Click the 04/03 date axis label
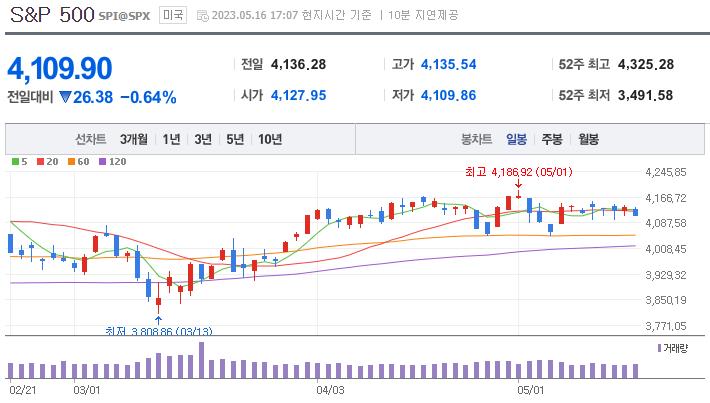Image resolution: width=710 pixels, height=403 pixels. pyautogui.click(x=330, y=390)
